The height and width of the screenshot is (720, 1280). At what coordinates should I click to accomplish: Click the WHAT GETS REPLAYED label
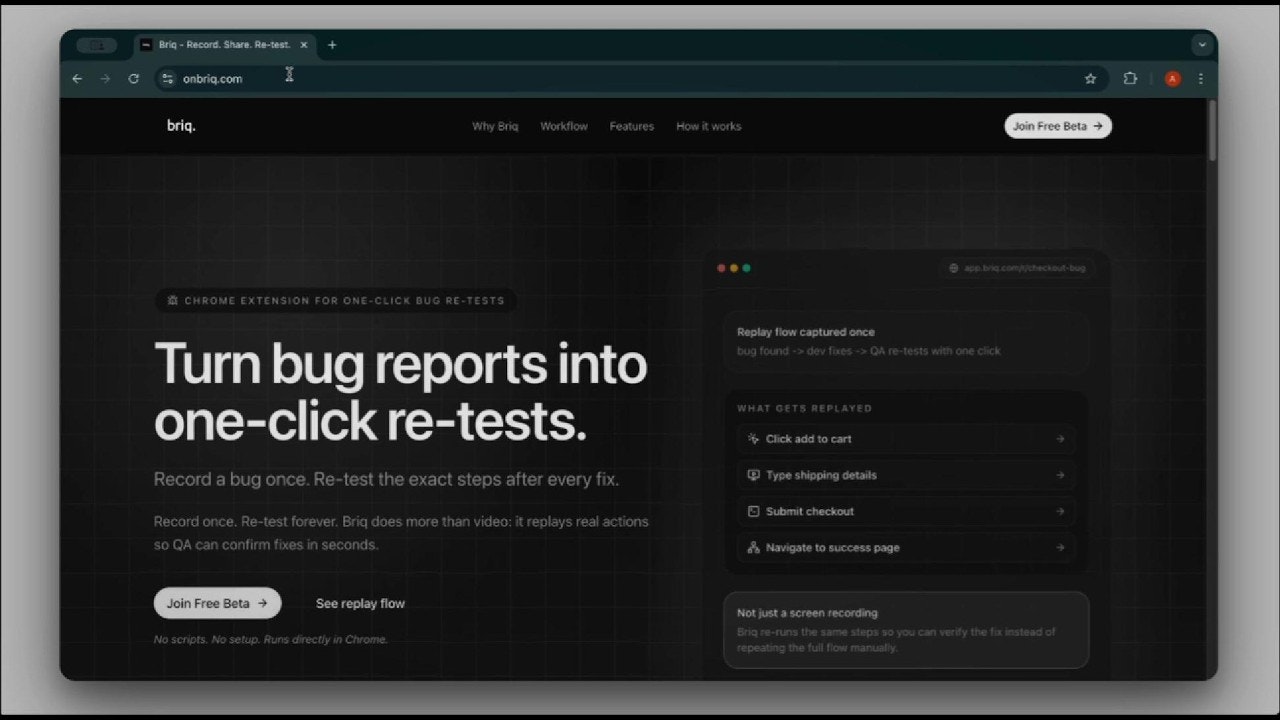pos(805,408)
